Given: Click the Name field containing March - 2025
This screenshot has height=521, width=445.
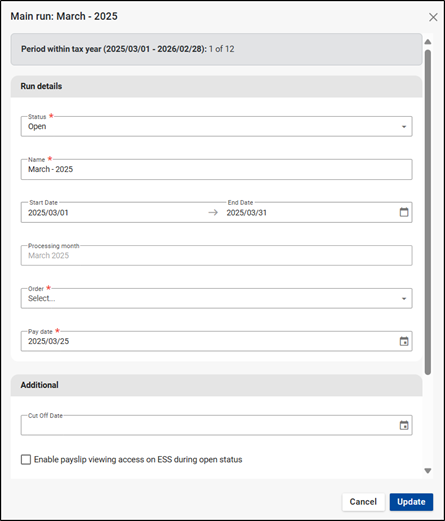Looking at the screenshot, I should click(216, 169).
